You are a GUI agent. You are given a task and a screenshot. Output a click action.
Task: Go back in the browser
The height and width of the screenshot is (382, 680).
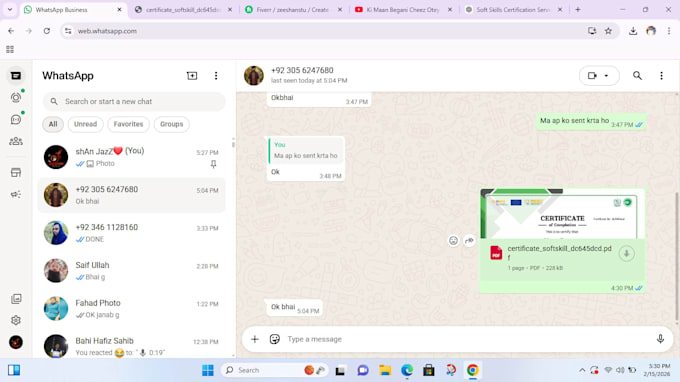[11, 31]
